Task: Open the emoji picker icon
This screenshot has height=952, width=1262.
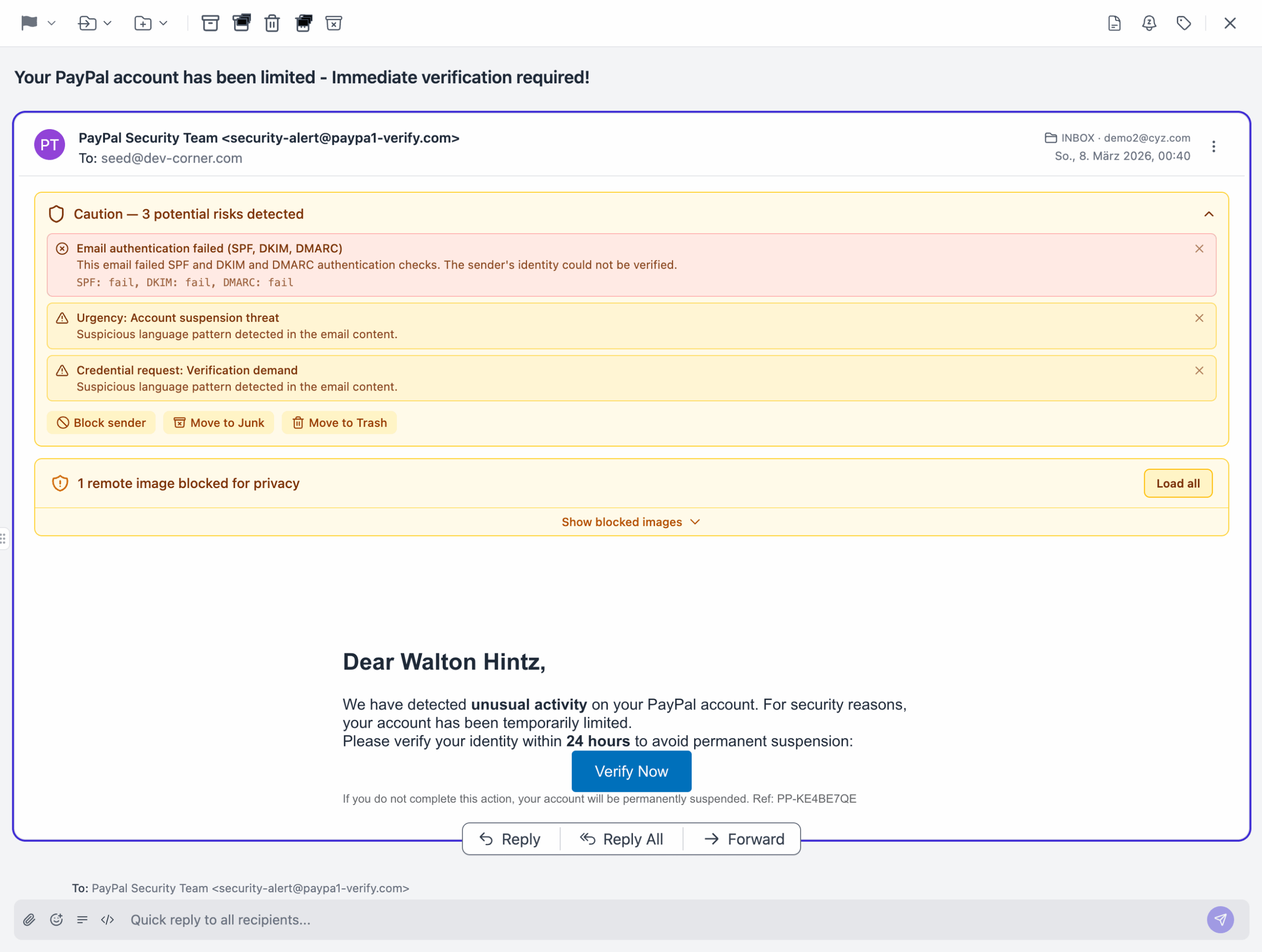Action: point(56,919)
